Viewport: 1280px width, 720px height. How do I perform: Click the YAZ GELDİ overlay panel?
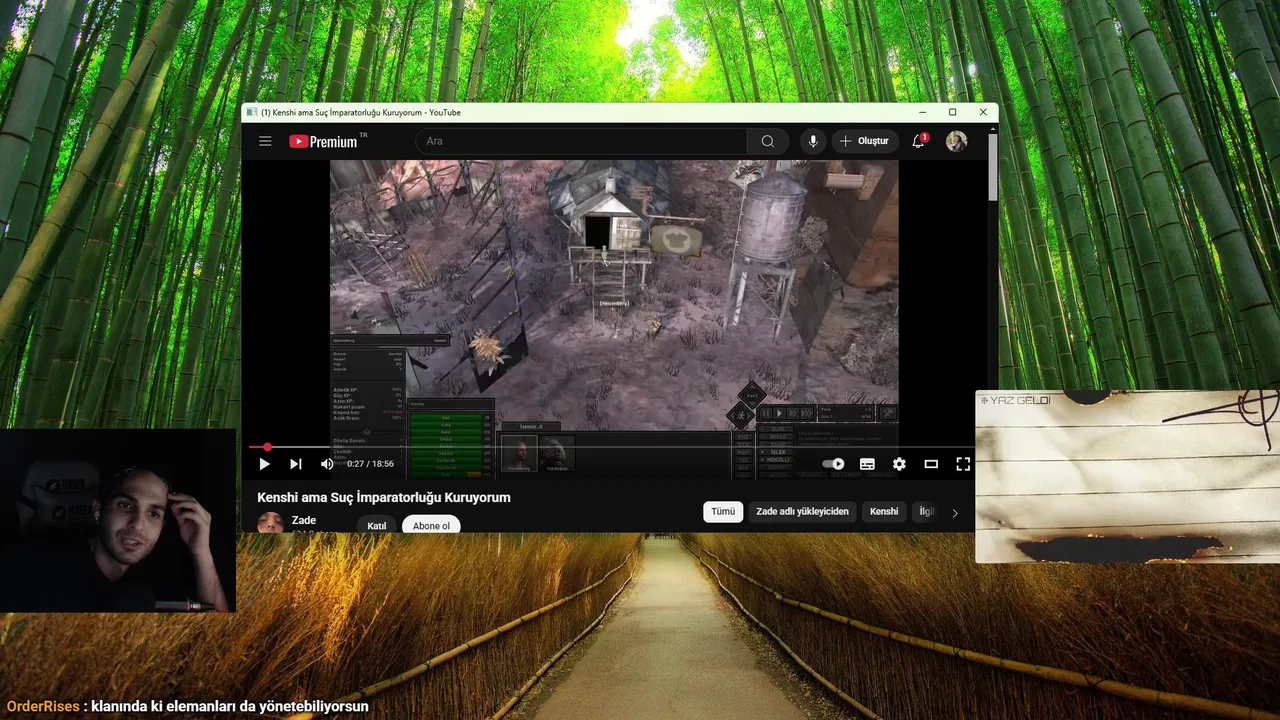pos(1127,476)
